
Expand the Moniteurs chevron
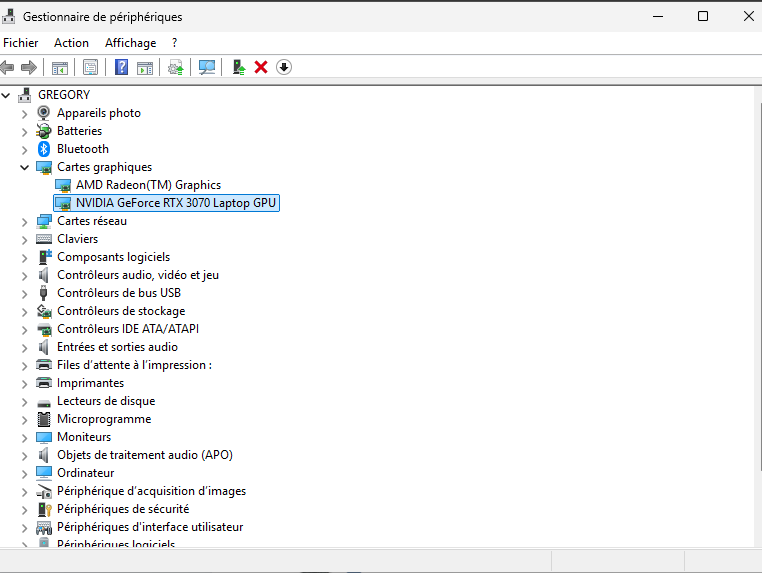[24, 438]
